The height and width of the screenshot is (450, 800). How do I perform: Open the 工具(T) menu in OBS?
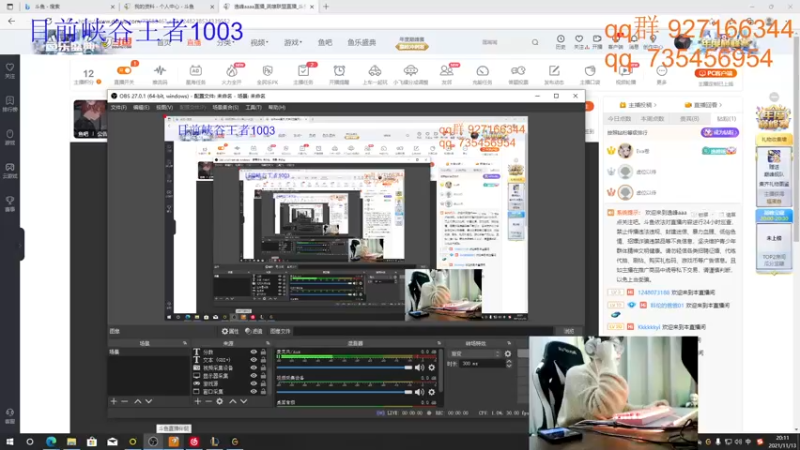coord(254,108)
